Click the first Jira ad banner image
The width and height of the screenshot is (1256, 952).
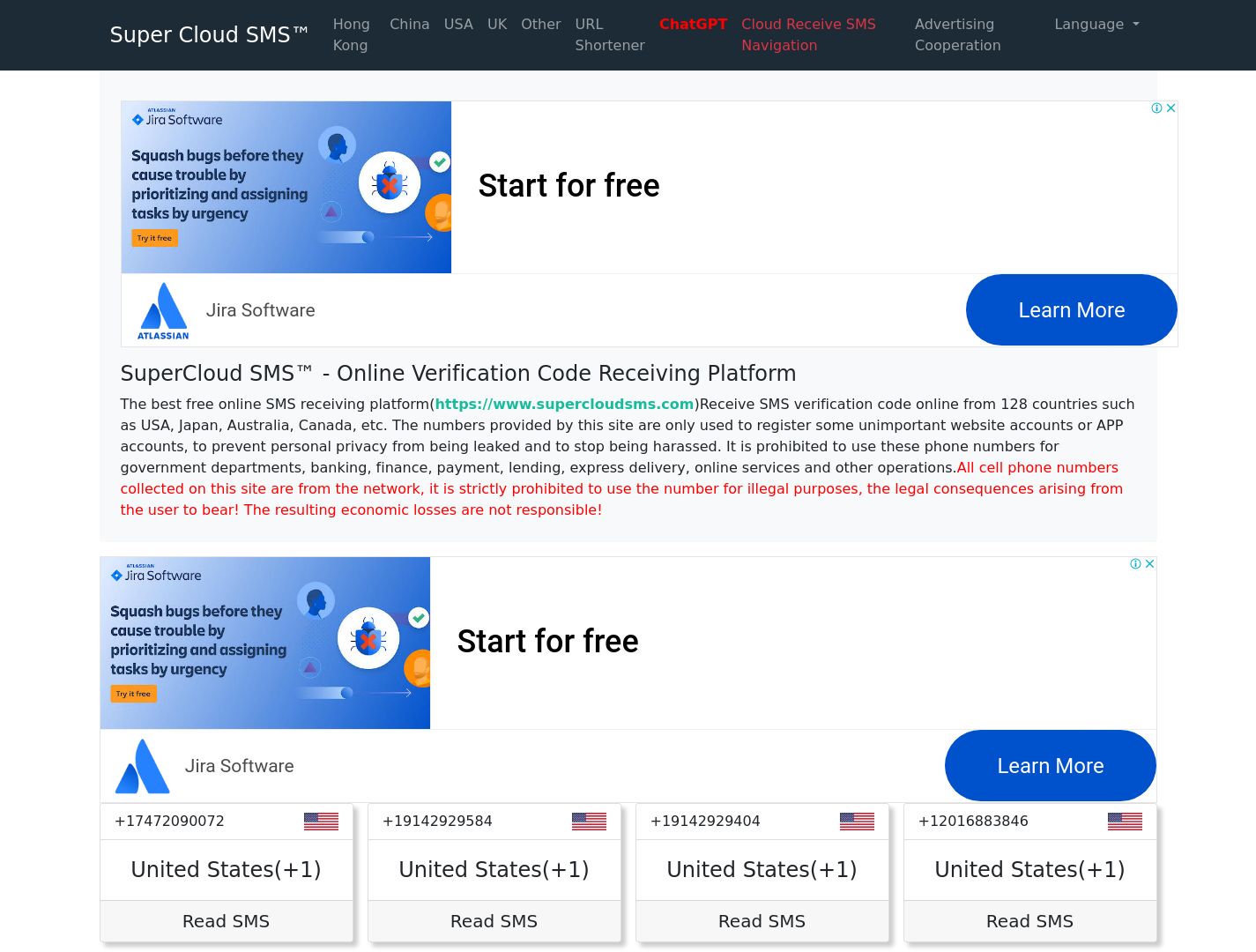click(x=286, y=187)
